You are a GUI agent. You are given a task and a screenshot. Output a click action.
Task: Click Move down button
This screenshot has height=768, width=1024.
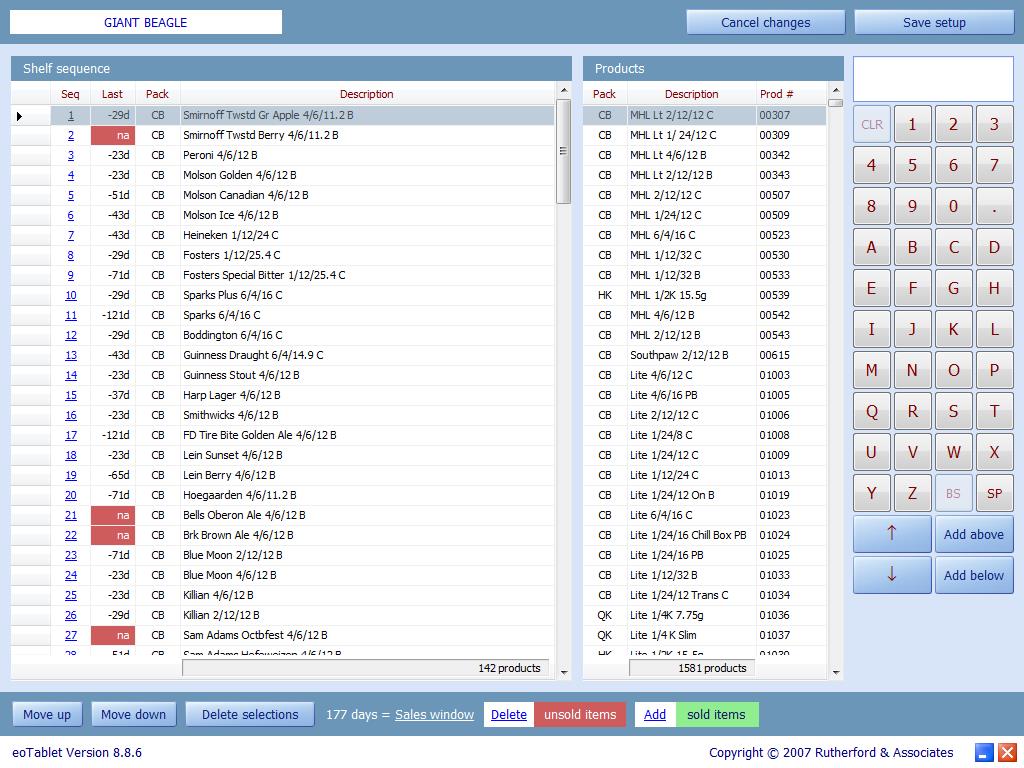point(133,714)
